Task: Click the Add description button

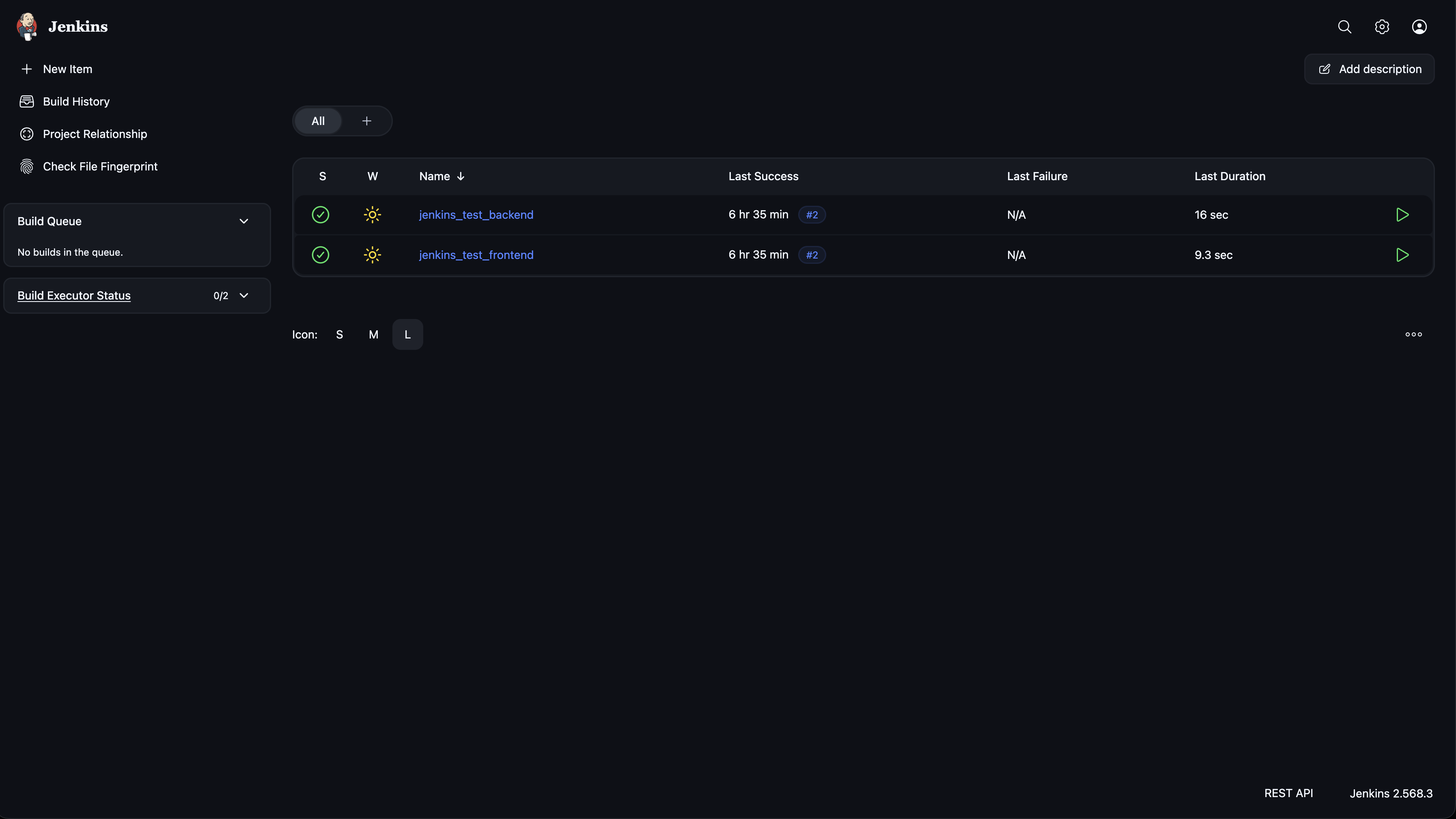Action: 1369,69
